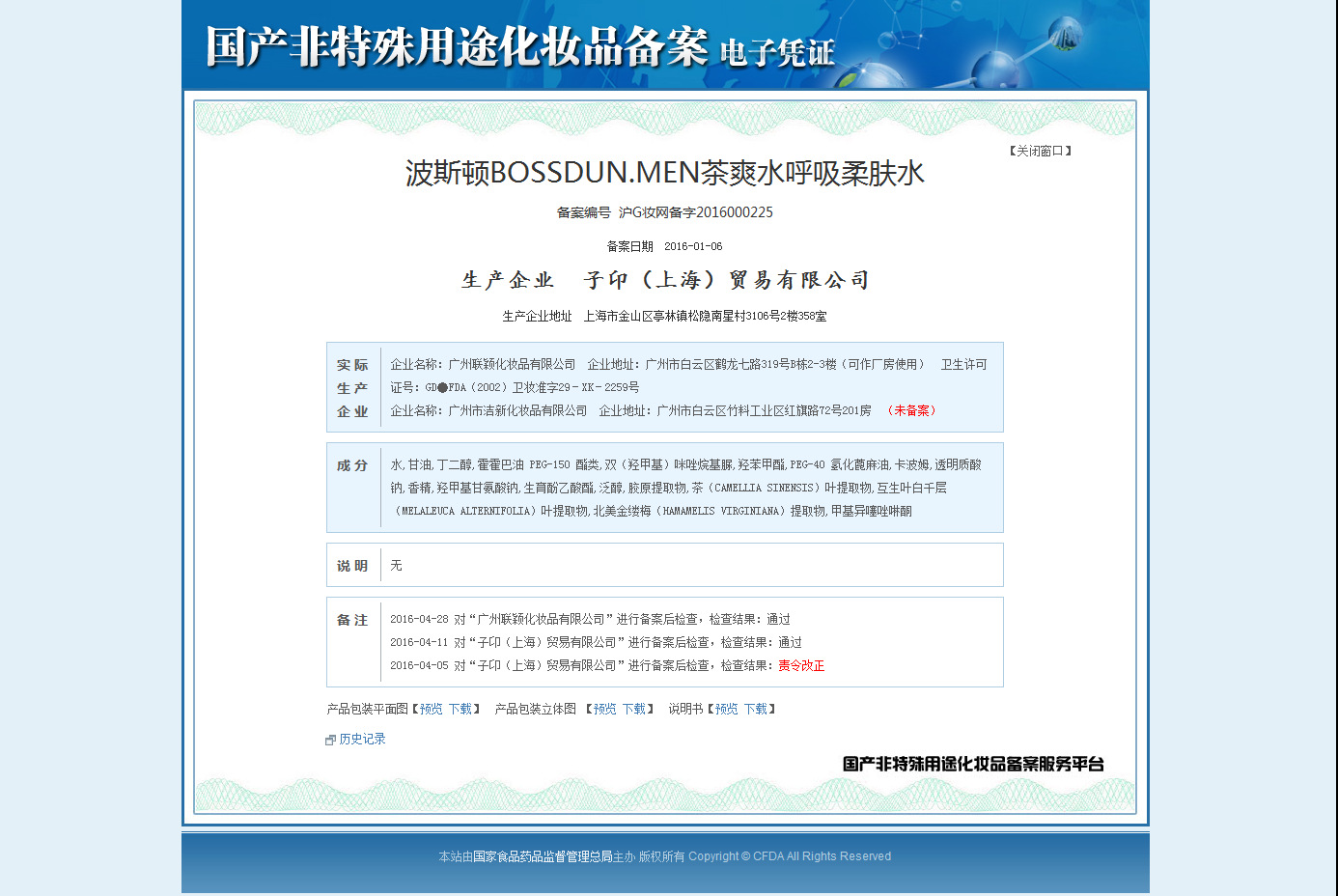Image resolution: width=1338 pixels, height=896 pixels.
Task: Click the 实际生产企业 section label
Action: tap(352, 388)
